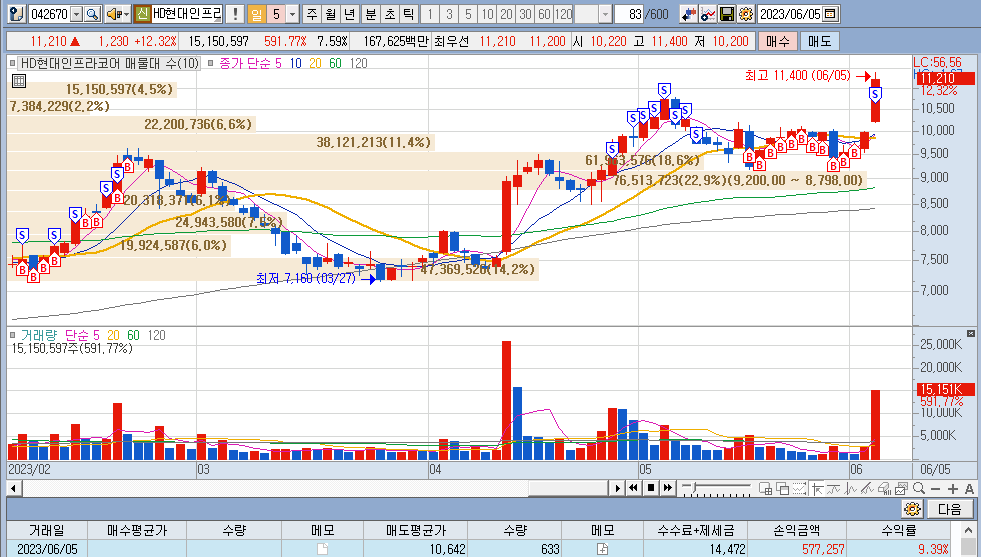Toggle the green 신 badge next to the stock name

(x=143, y=14)
